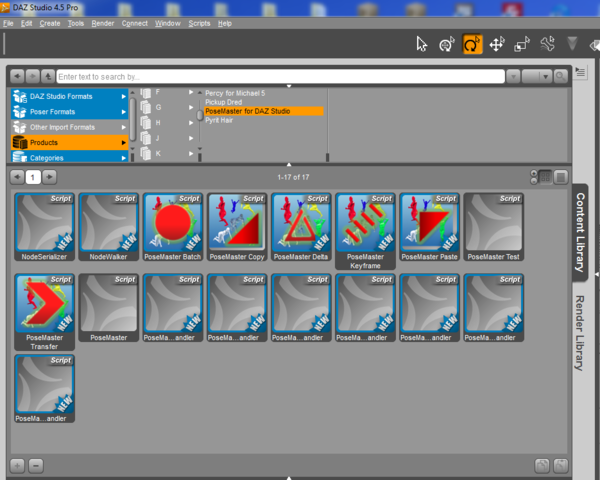Open the search history dropdown arrow

[x=513, y=77]
